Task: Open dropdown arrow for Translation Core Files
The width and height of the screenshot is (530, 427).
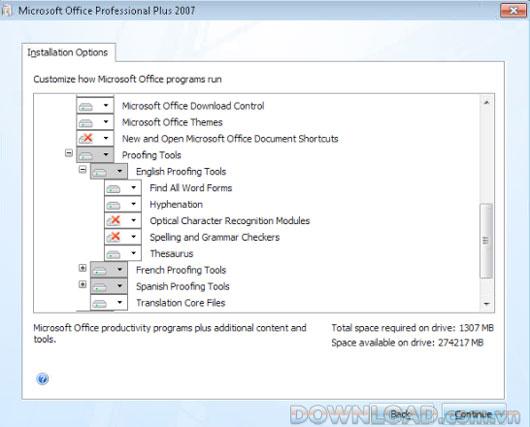Action: click(x=120, y=302)
